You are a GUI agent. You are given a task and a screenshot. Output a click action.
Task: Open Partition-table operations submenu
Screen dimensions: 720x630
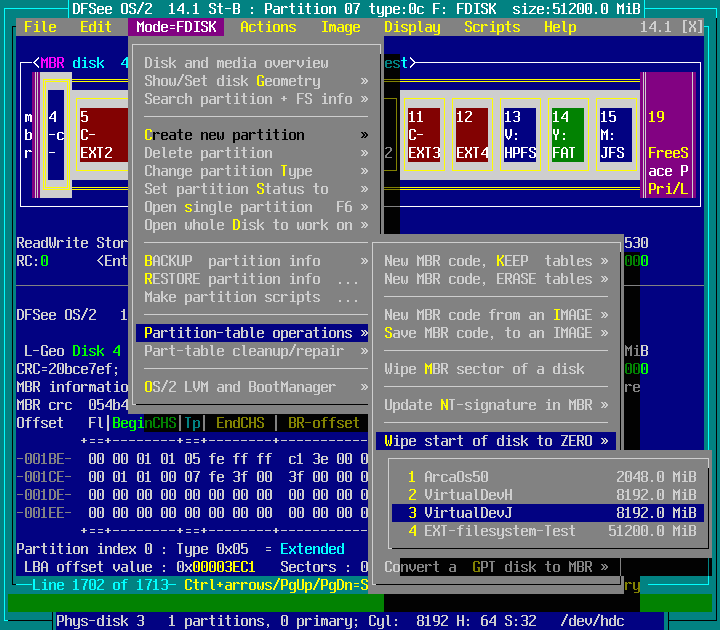coord(256,333)
